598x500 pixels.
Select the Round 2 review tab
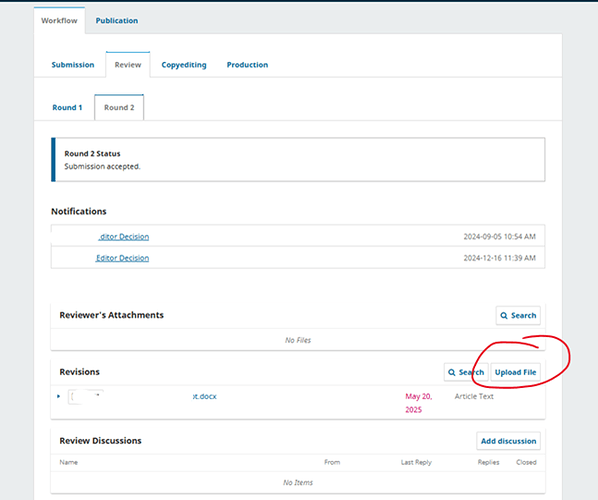pos(119,108)
